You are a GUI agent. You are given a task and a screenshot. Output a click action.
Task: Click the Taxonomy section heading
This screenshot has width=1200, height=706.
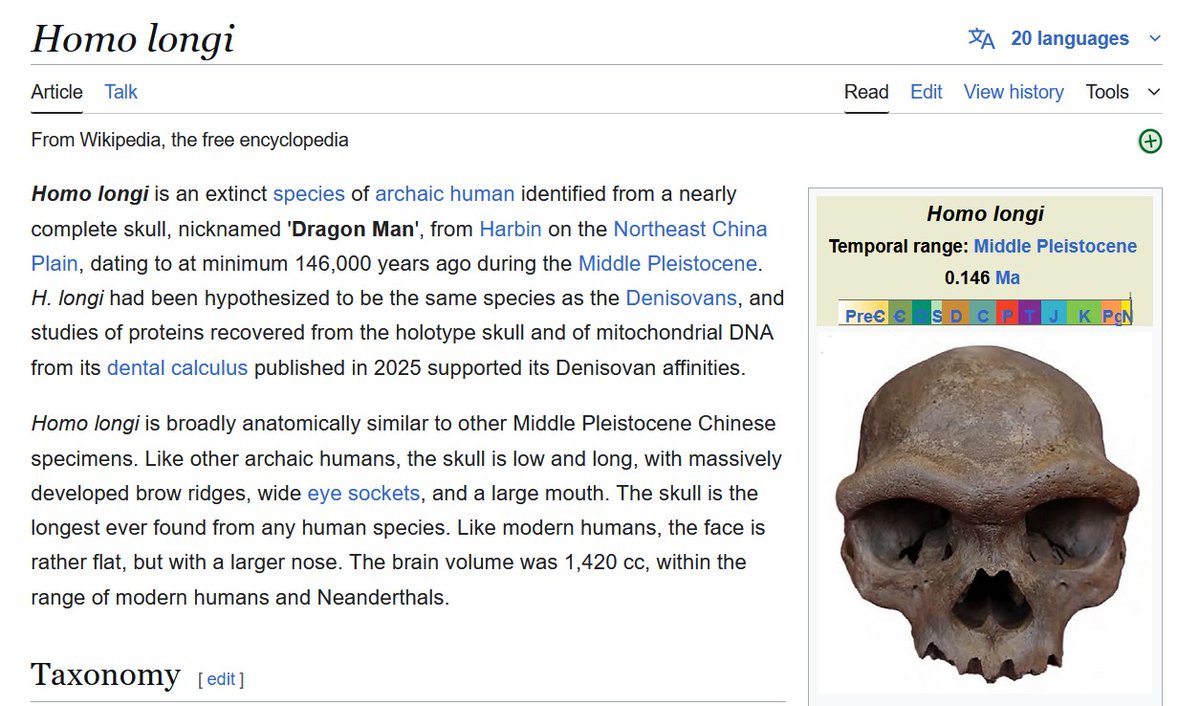[106, 675]
